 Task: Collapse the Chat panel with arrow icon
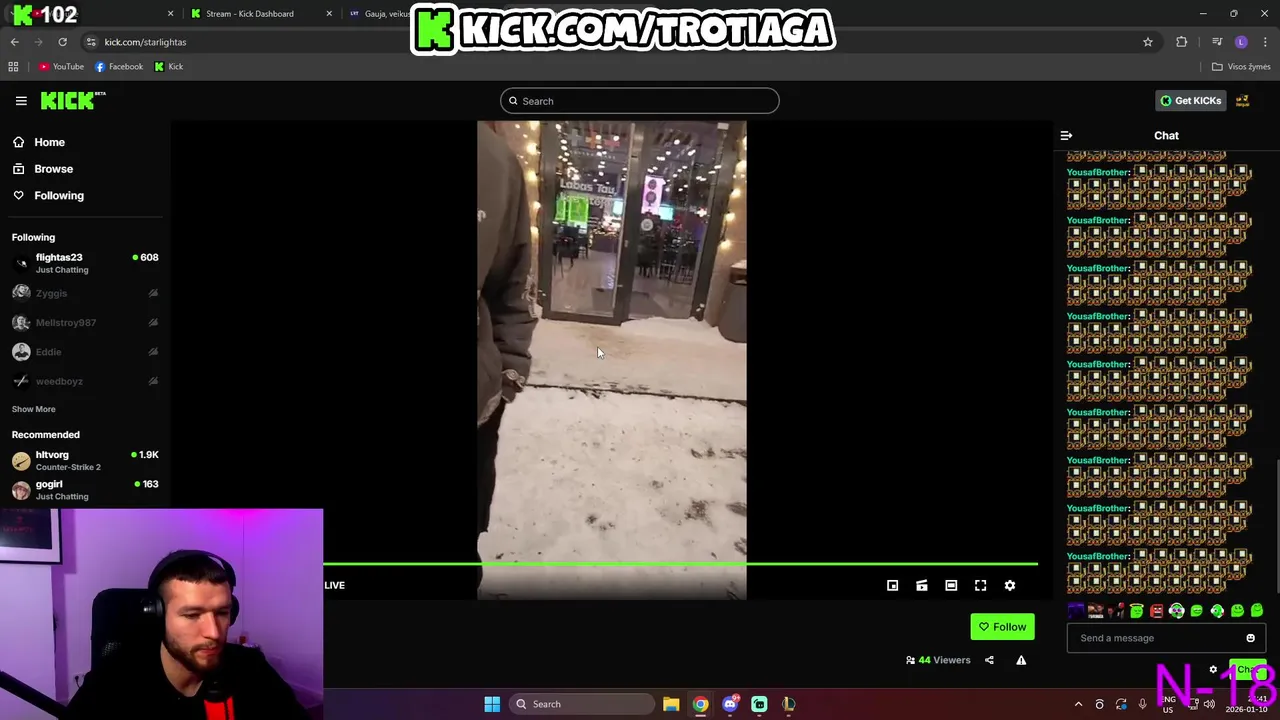coord(1066,136)
